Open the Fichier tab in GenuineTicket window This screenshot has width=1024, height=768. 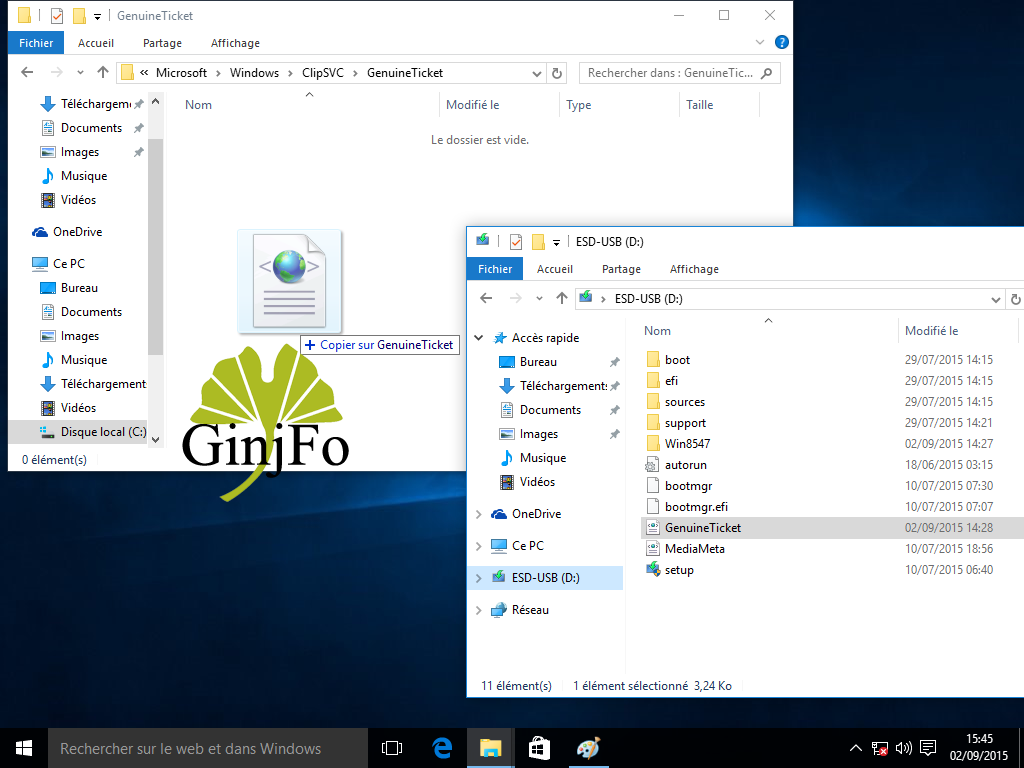(x=36, y=43)
